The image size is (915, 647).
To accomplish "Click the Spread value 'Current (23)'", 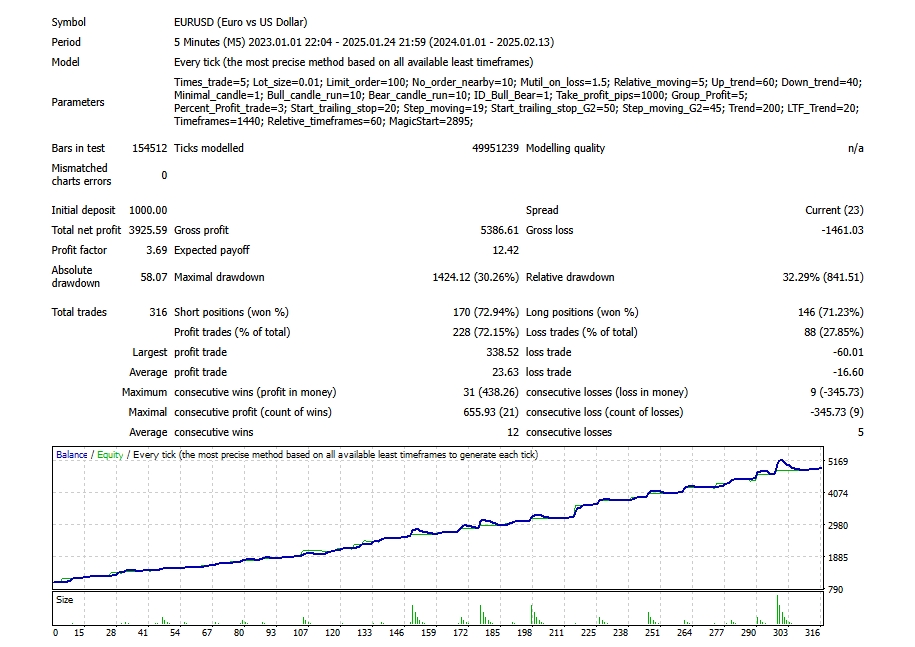I will 834,210.
